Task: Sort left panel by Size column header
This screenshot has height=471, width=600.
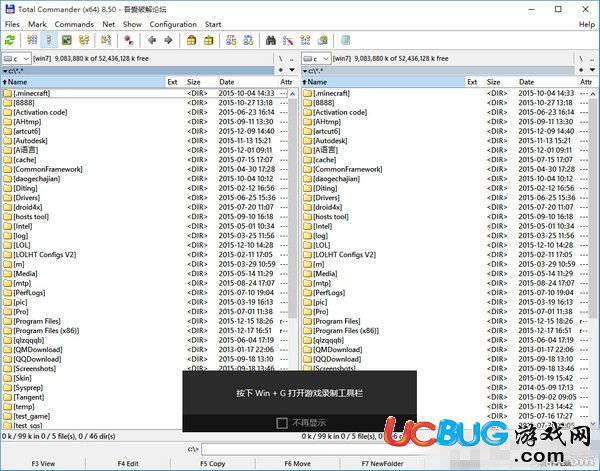Action: 194,82
